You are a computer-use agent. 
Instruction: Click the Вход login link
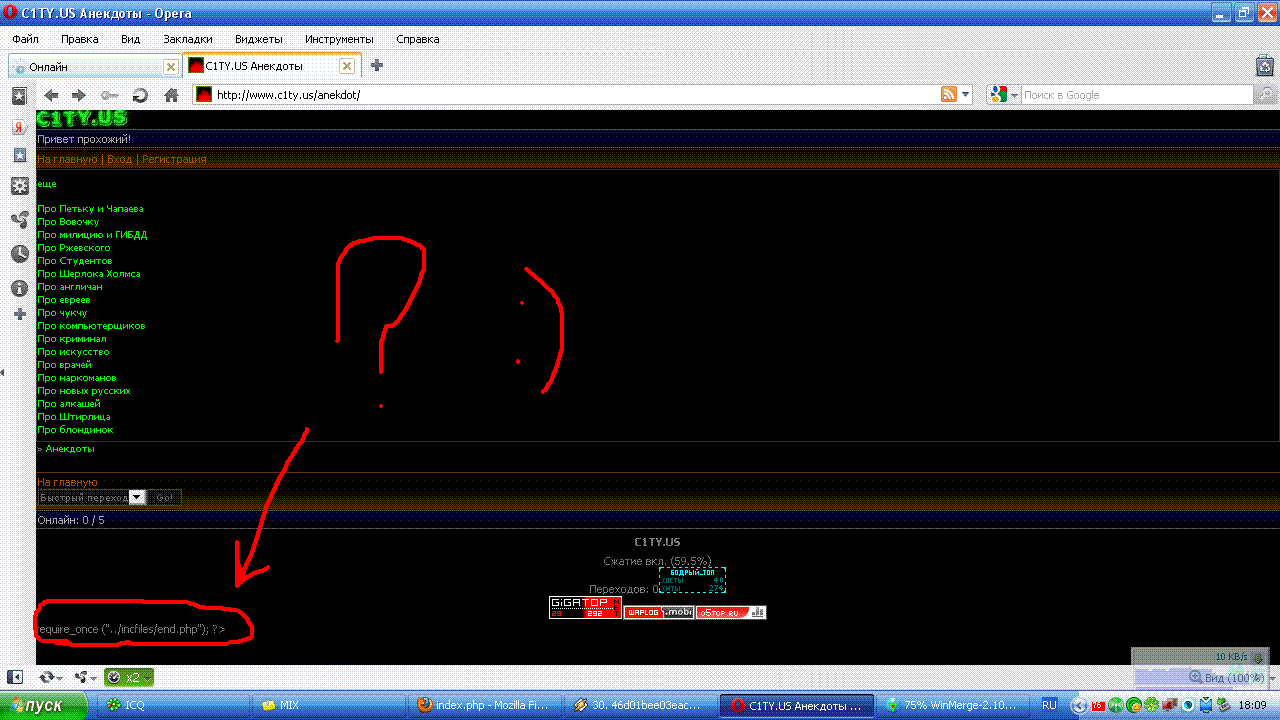pyautogui.click(x=119, y=159)
